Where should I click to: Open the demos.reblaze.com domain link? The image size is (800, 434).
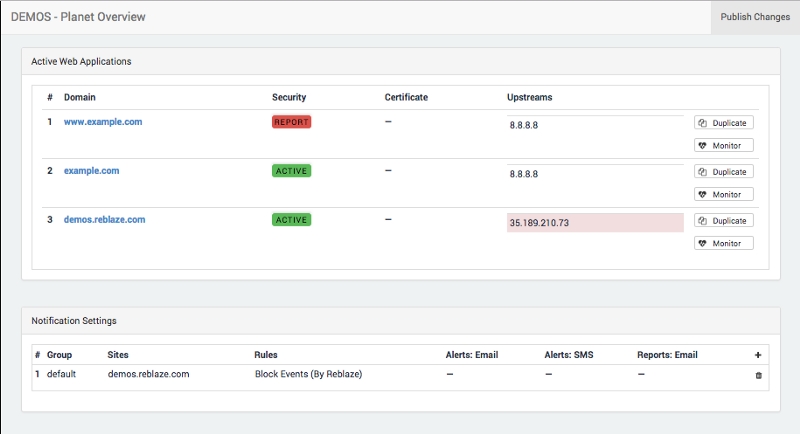coord(104,220)
